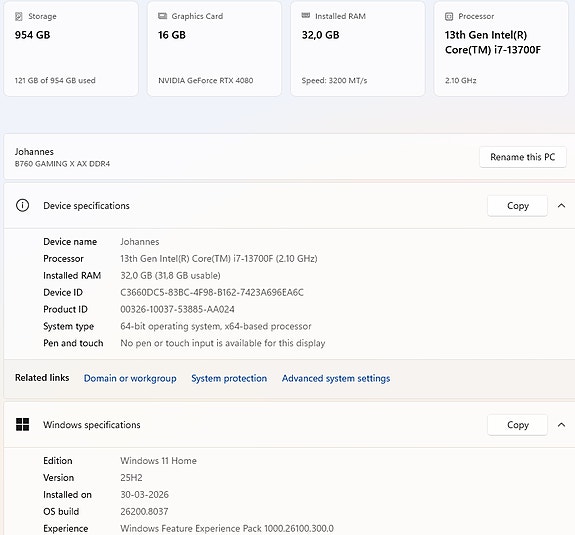This screenshot has width=575, height=535.
Task: Click the Installed RAM memory icon
Action: coord(306,15)
